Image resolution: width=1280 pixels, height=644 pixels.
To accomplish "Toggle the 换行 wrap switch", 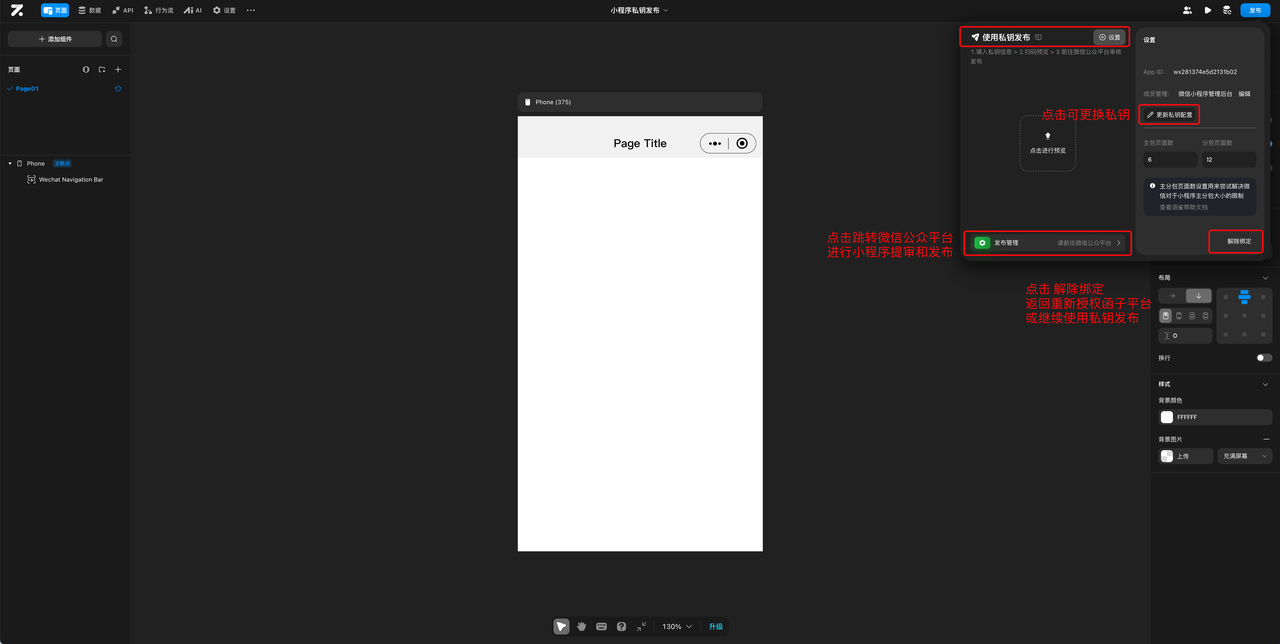I will (x=1265, y=357).
